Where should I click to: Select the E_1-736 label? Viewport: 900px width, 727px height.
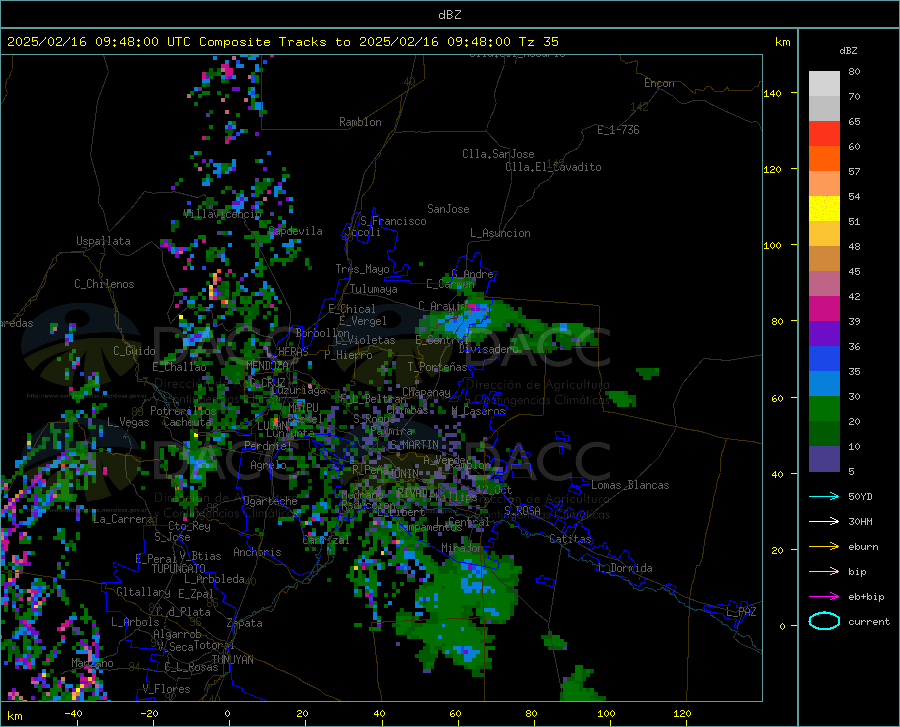[618, 130]
